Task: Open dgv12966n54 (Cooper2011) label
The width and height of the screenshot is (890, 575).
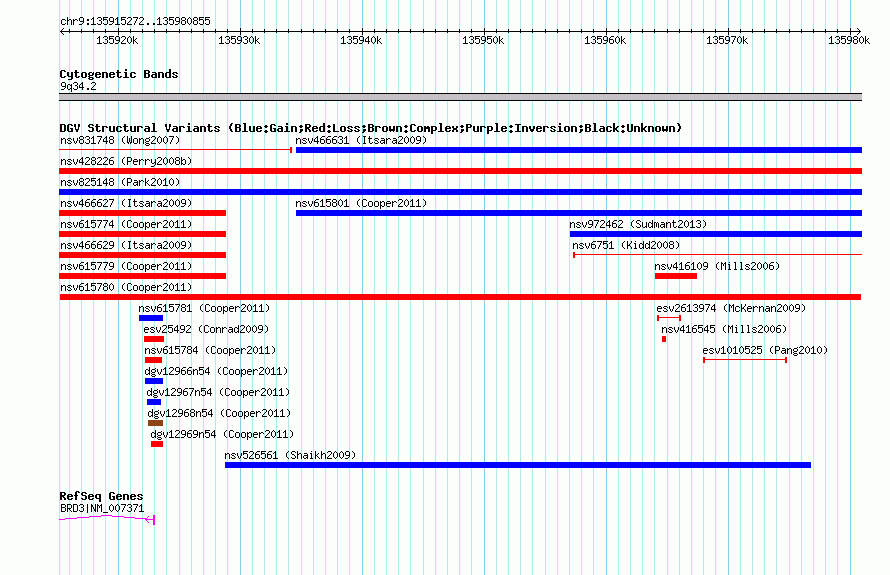Action: tap(216, 371)
